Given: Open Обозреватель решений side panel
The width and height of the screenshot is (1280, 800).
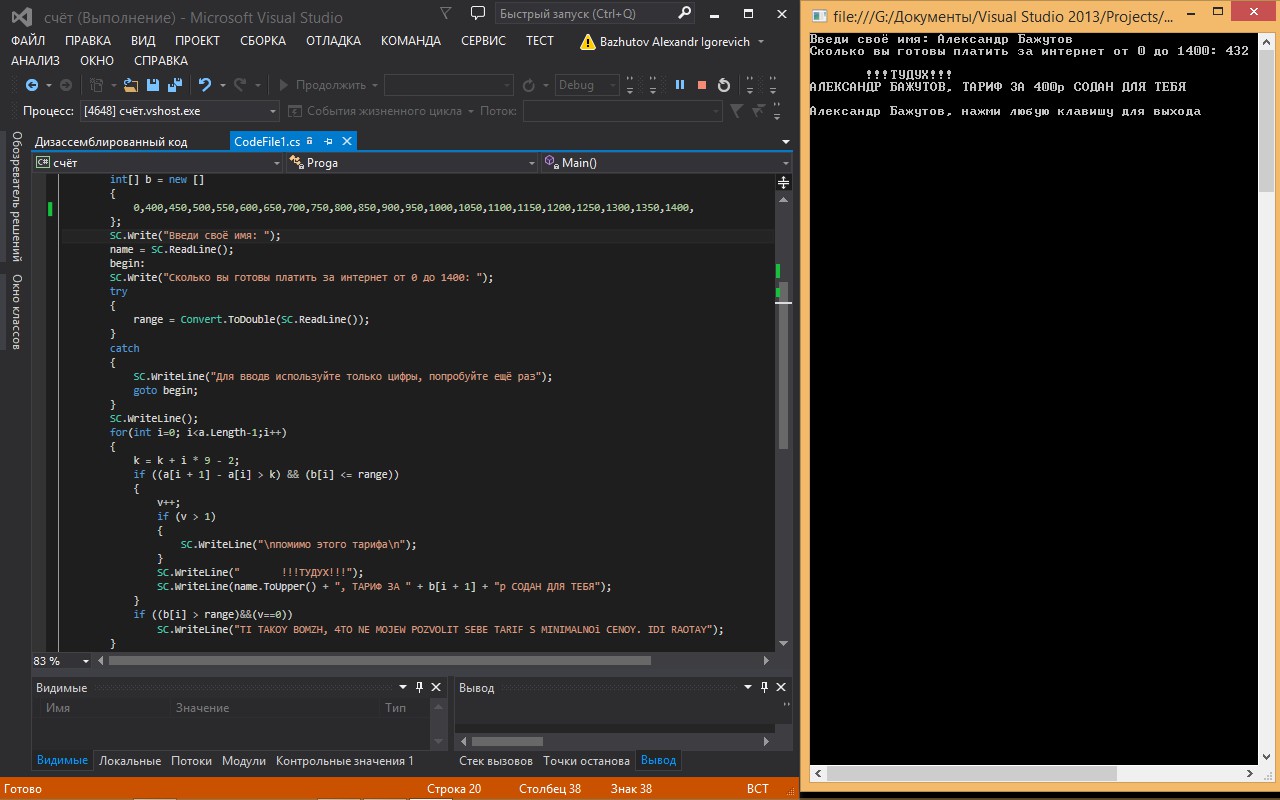Looking at the screenshot, I should pyautogui.click(x=16, y=197).
